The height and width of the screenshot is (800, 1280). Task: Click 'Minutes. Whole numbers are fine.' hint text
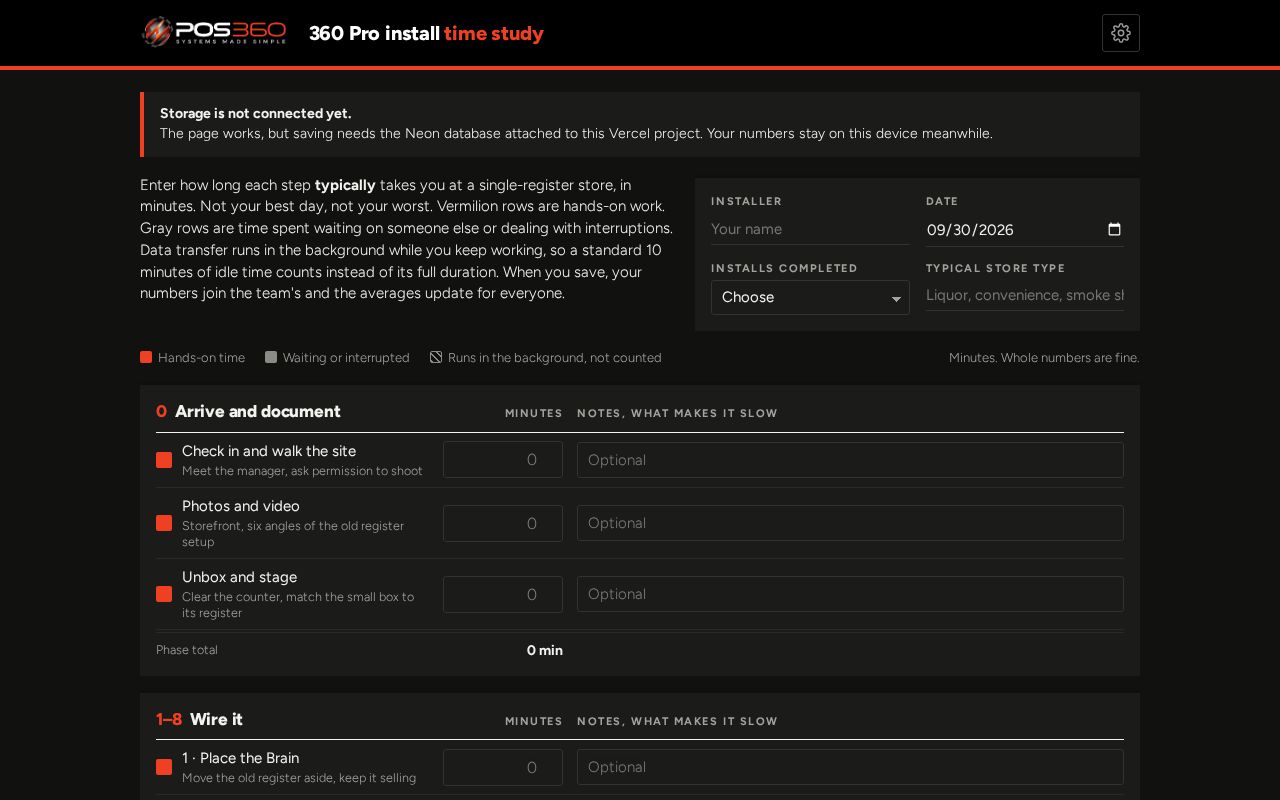tap(1044, 357)
